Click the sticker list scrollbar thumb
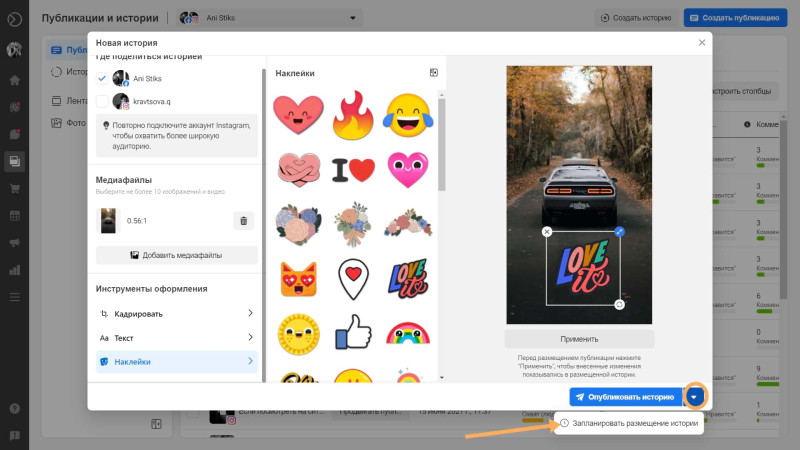Screen dimensions: 800x450 click(x=442, y=145)
